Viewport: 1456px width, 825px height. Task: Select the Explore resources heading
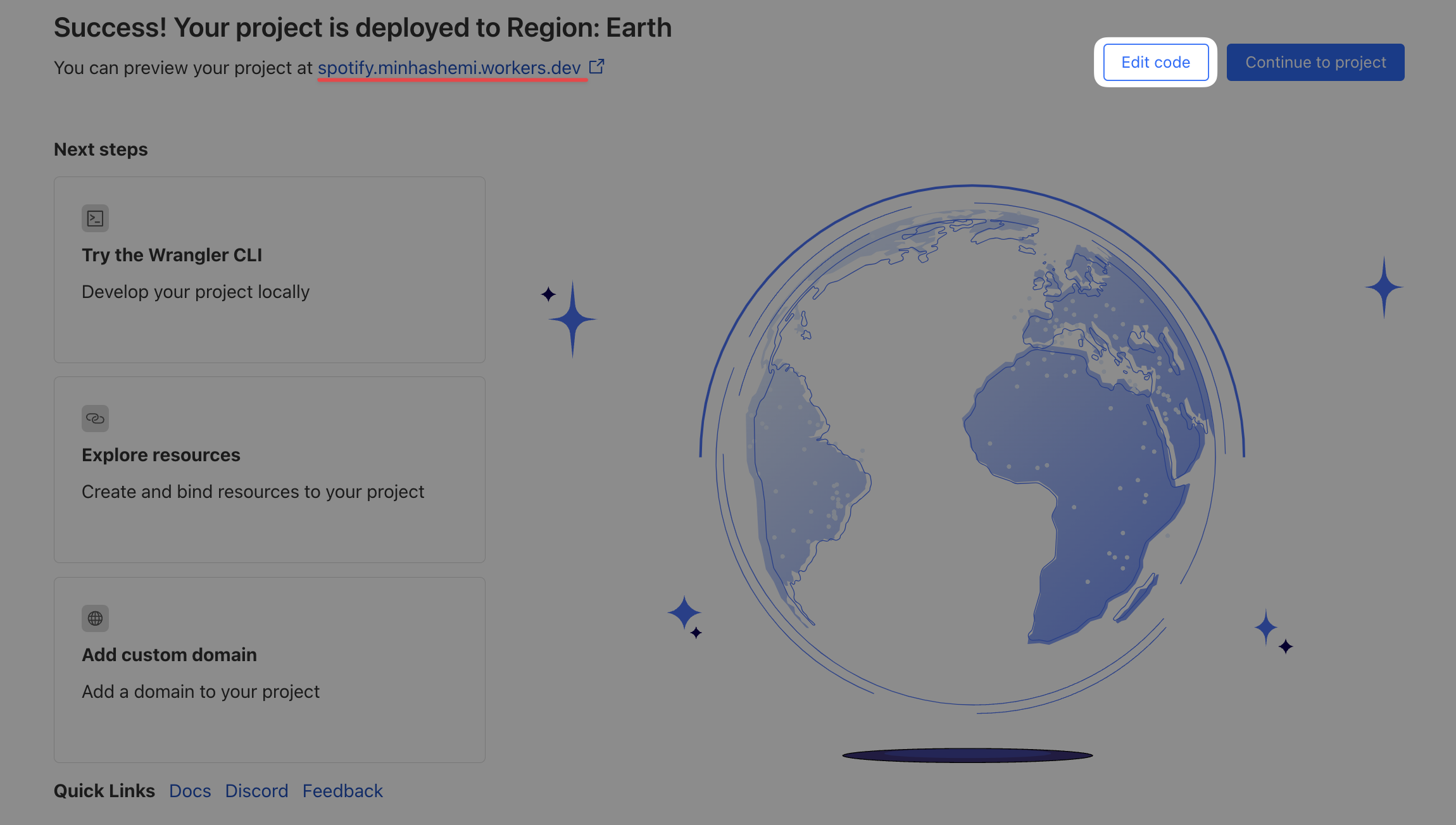(x=161, y=455)
